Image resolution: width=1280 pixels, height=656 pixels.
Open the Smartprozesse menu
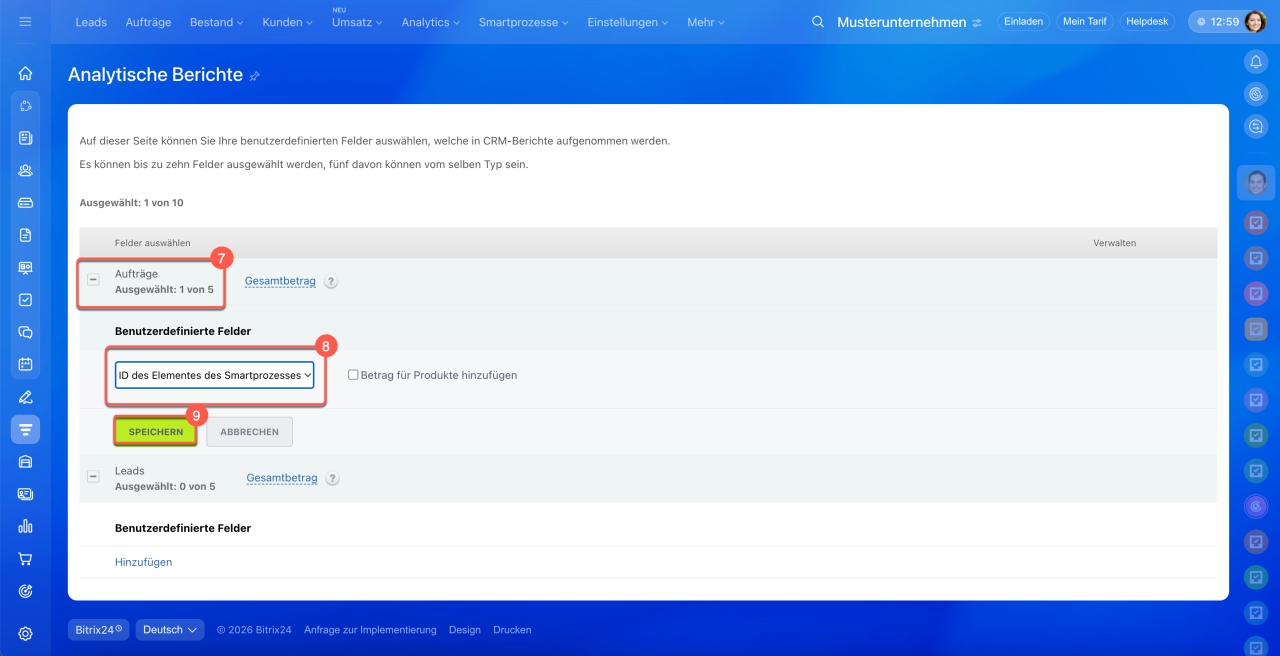[x=523, y=22]
